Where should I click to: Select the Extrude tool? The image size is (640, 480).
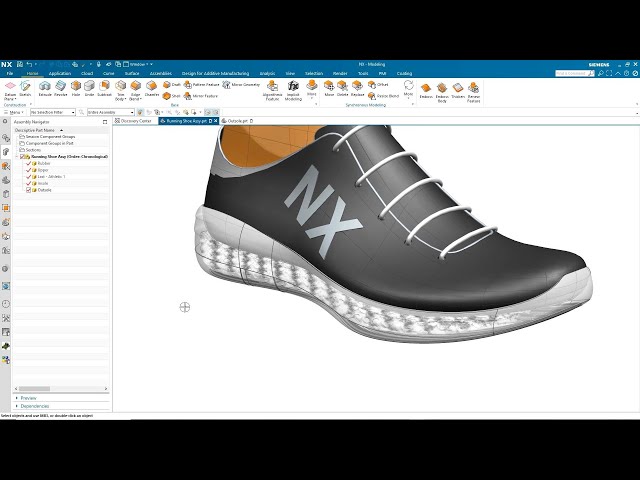tap(45, 89)
